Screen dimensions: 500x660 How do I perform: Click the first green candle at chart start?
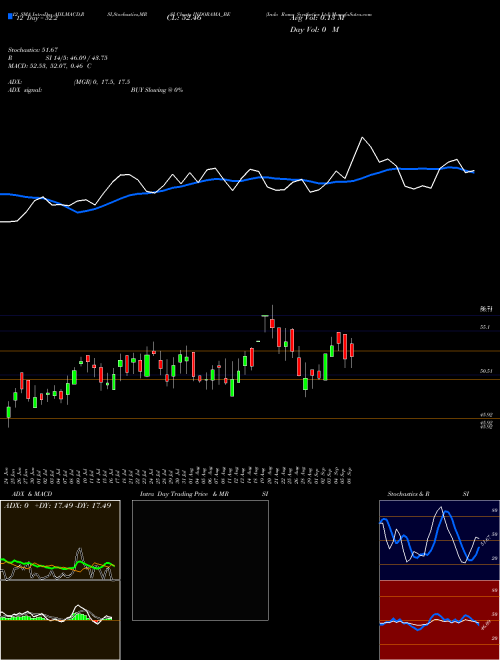[x=8, y=412]
